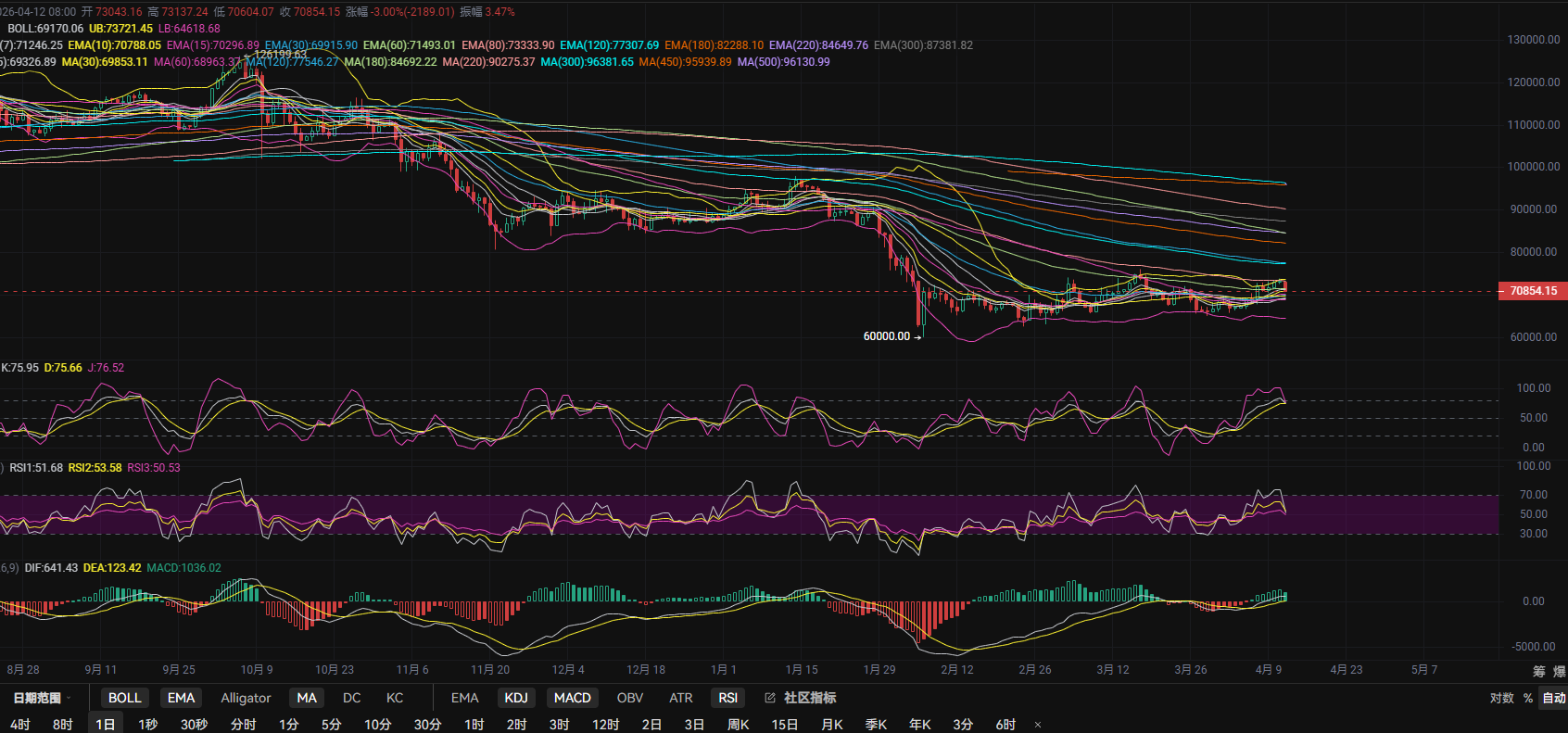Close the timeframe bar with the × icon

pos(1038,725)
